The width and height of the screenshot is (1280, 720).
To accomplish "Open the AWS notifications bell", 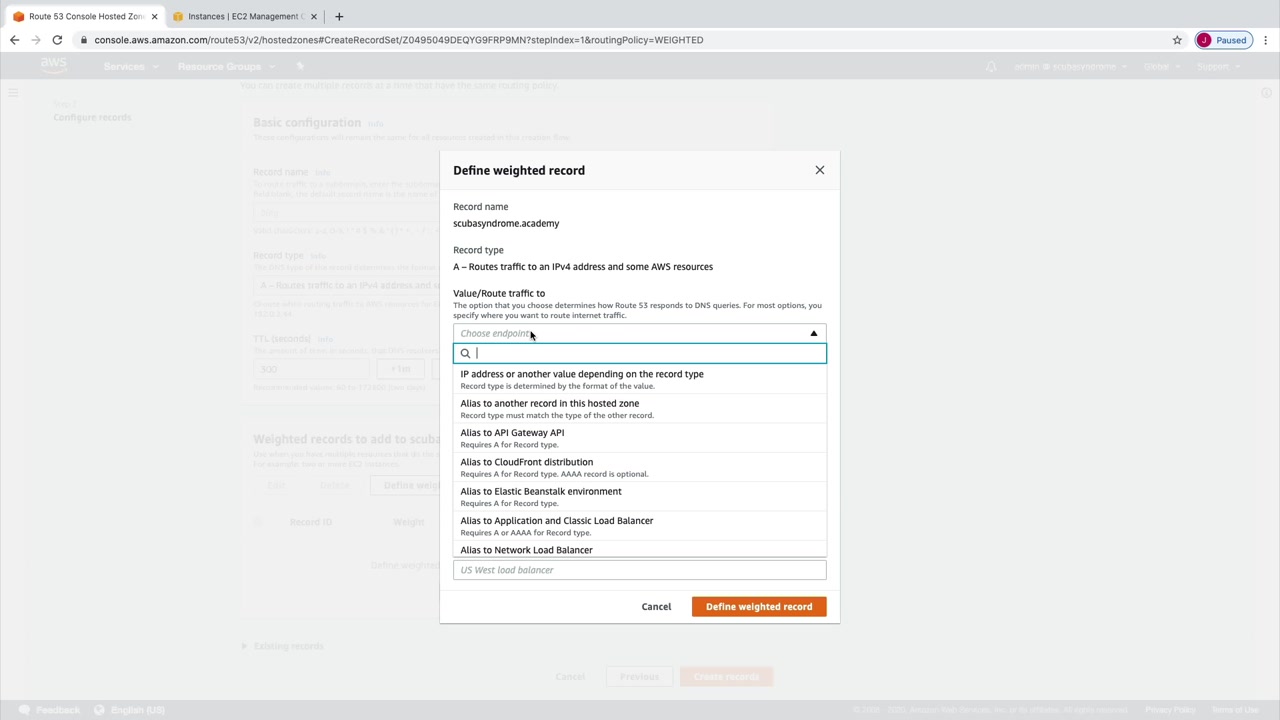I will 991,66.
